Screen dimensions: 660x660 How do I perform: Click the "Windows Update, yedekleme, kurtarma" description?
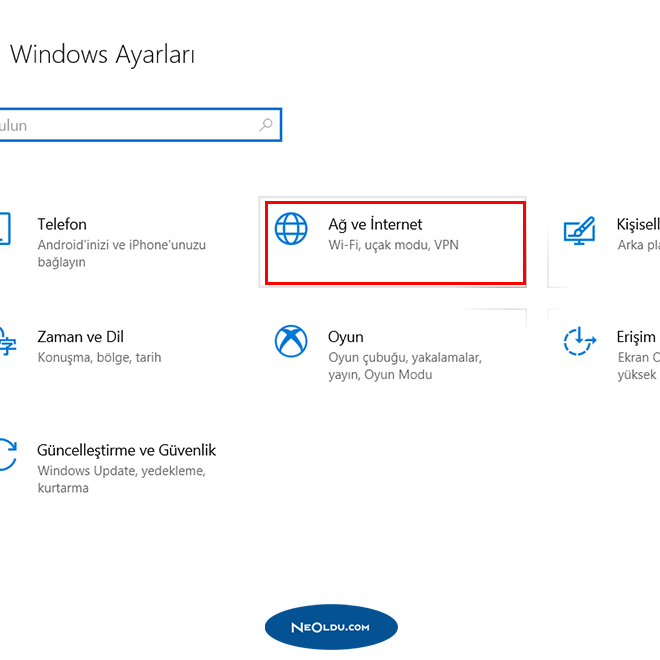(x=121, y=479)
